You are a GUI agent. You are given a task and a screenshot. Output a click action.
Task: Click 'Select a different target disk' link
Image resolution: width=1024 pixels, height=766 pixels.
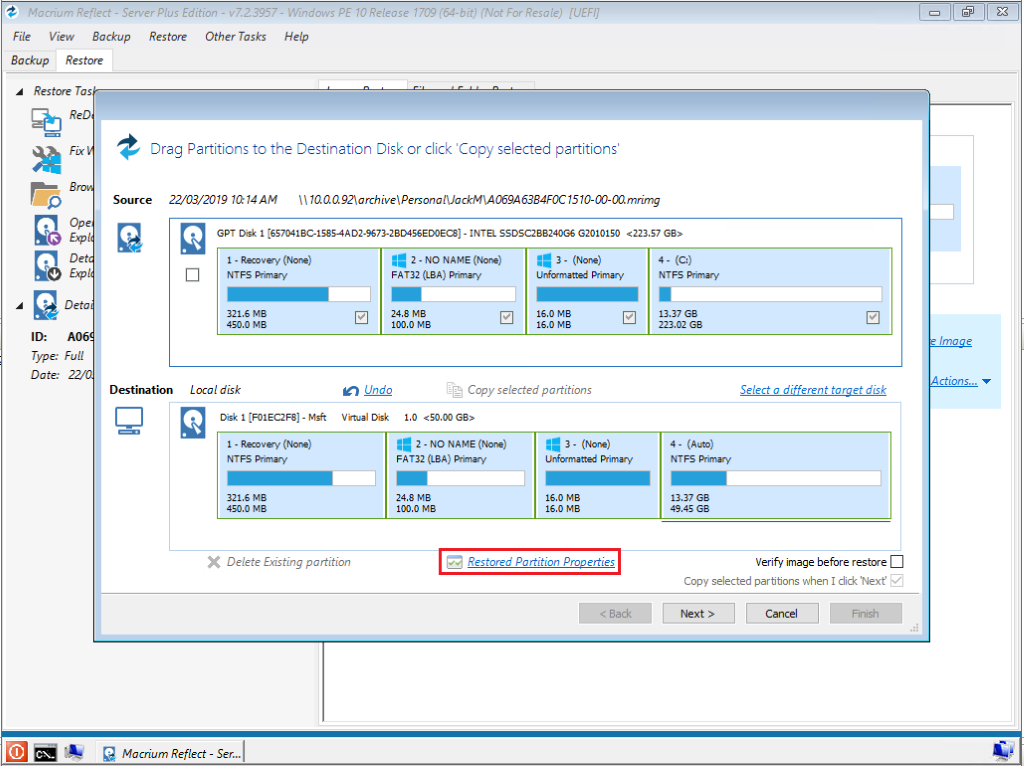[812, 390]
